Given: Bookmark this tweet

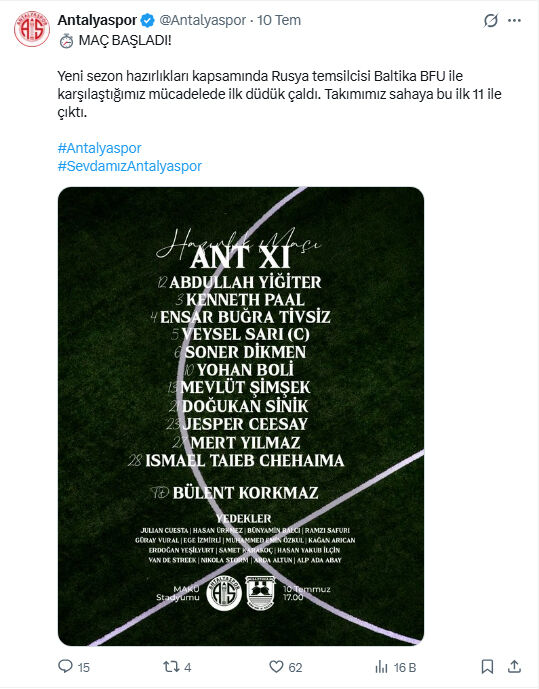Looking at the screenshot, I should tap(487, 667).
